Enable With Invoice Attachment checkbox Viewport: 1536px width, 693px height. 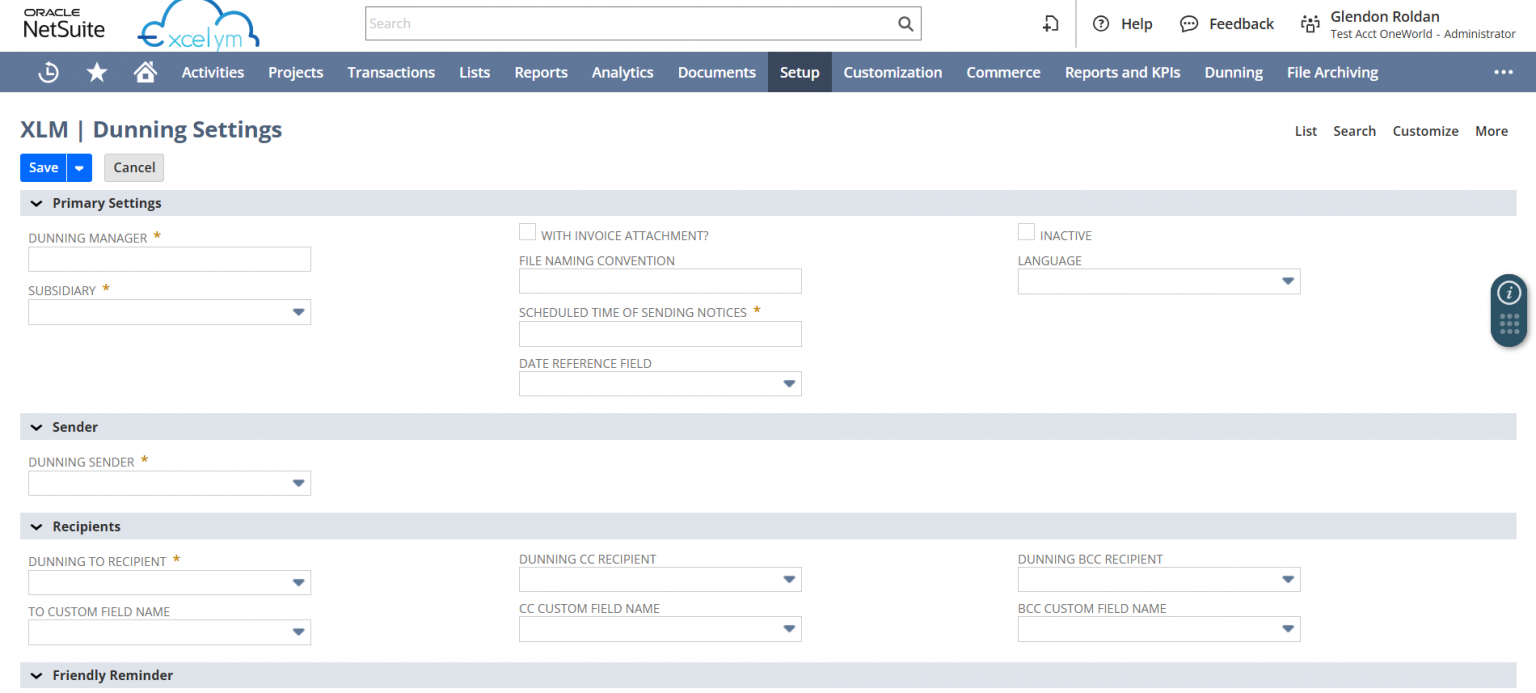point(527,233)
